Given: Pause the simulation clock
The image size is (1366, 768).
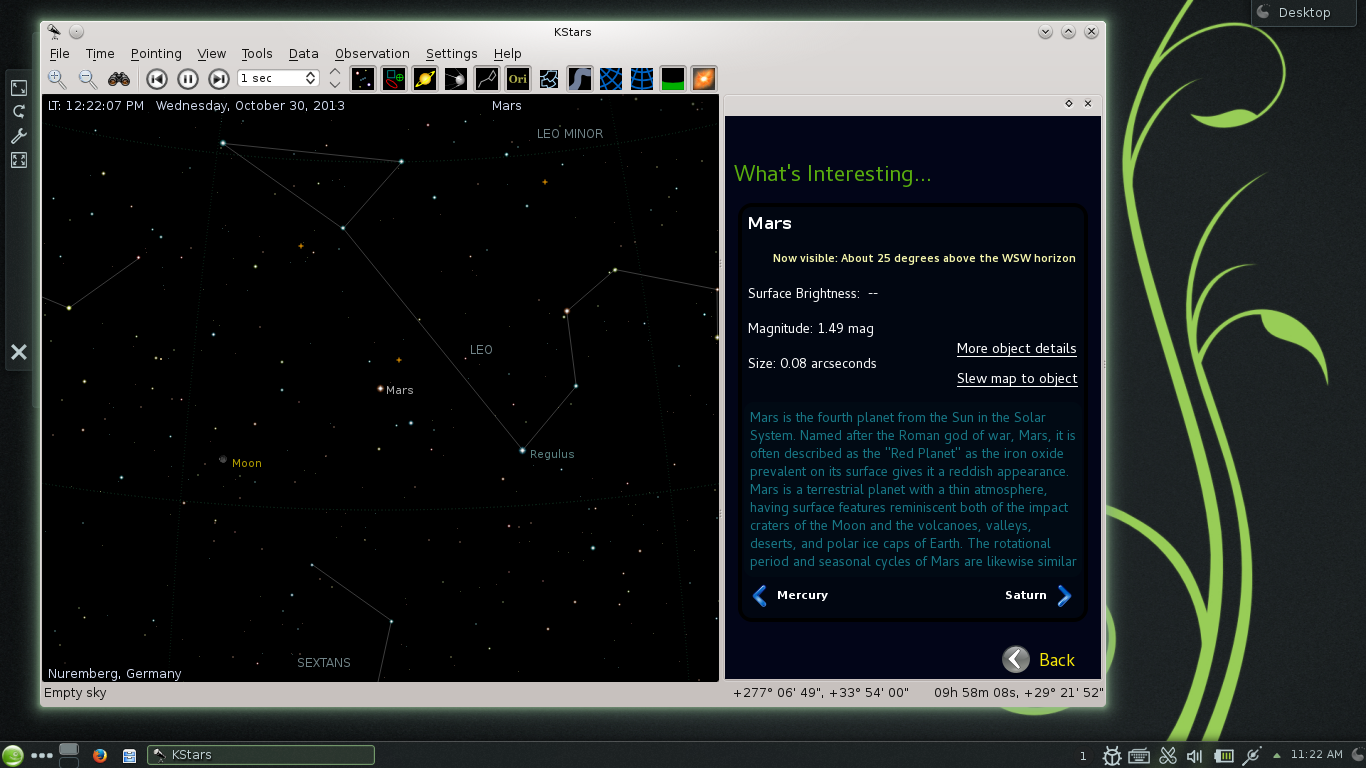Looking at the screenshot, I should (187, 79).
